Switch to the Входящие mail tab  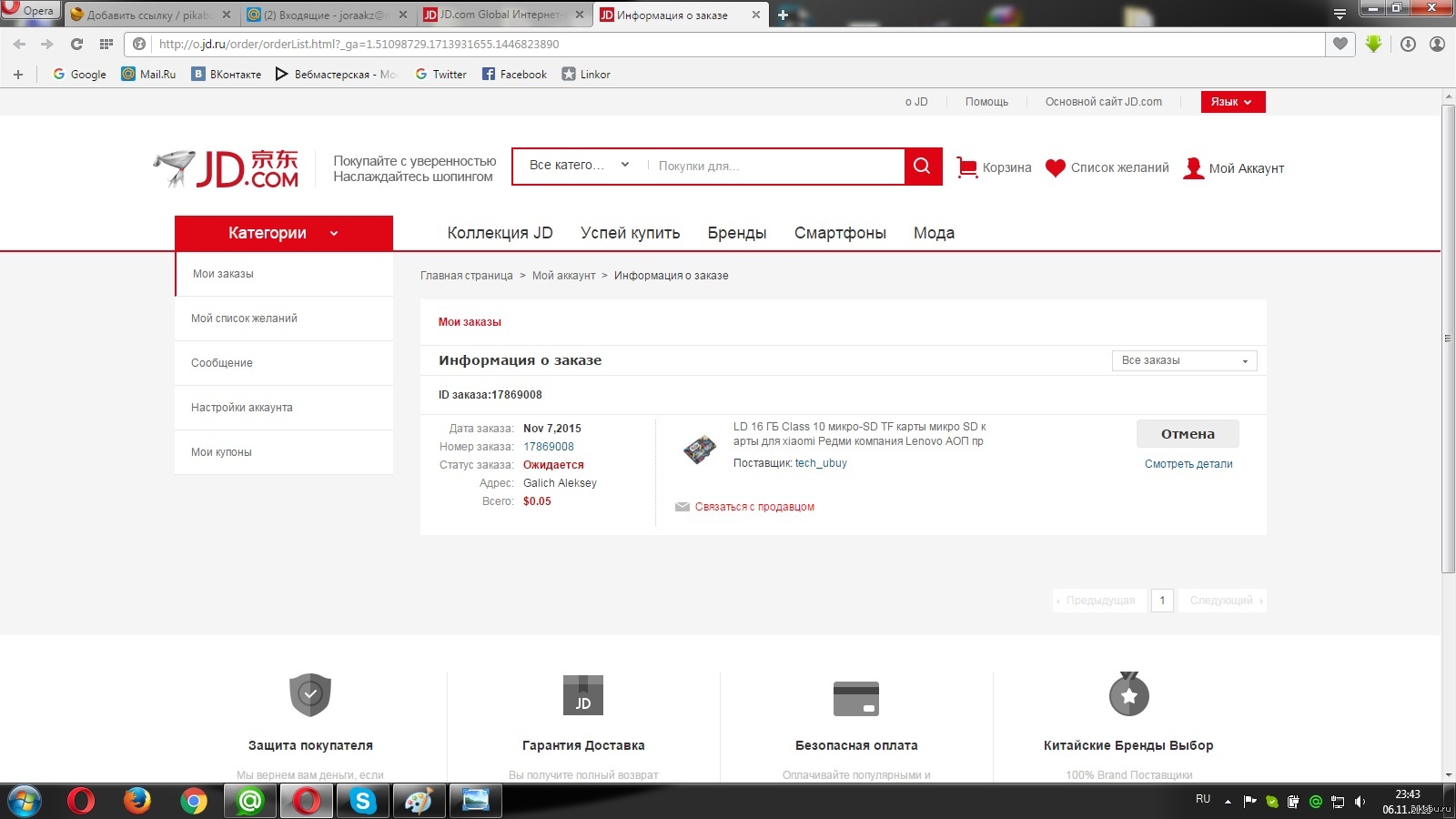click(318, 15)
